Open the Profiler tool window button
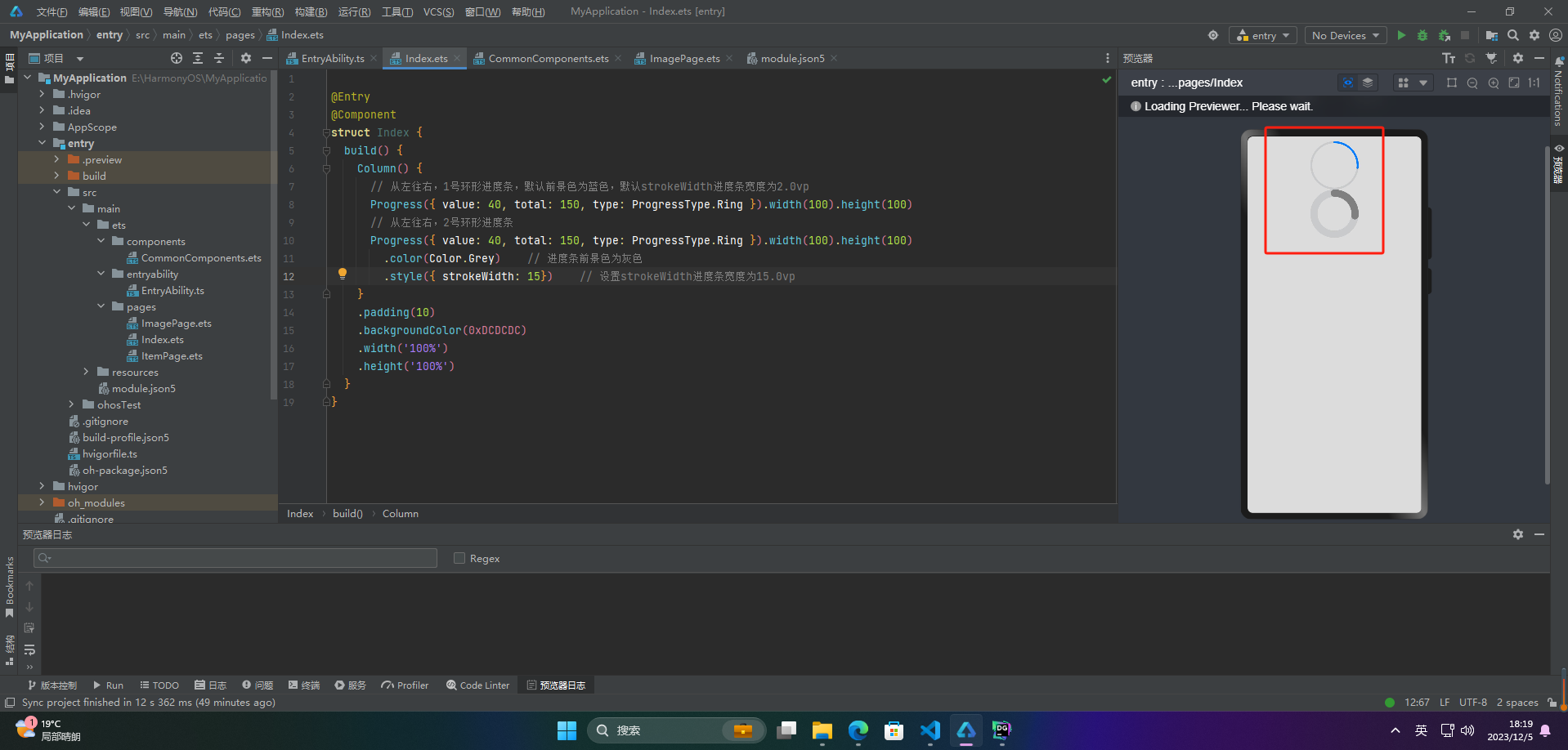Image resolution: width=1568 pixels, height=750 pixels. point(405,685)
